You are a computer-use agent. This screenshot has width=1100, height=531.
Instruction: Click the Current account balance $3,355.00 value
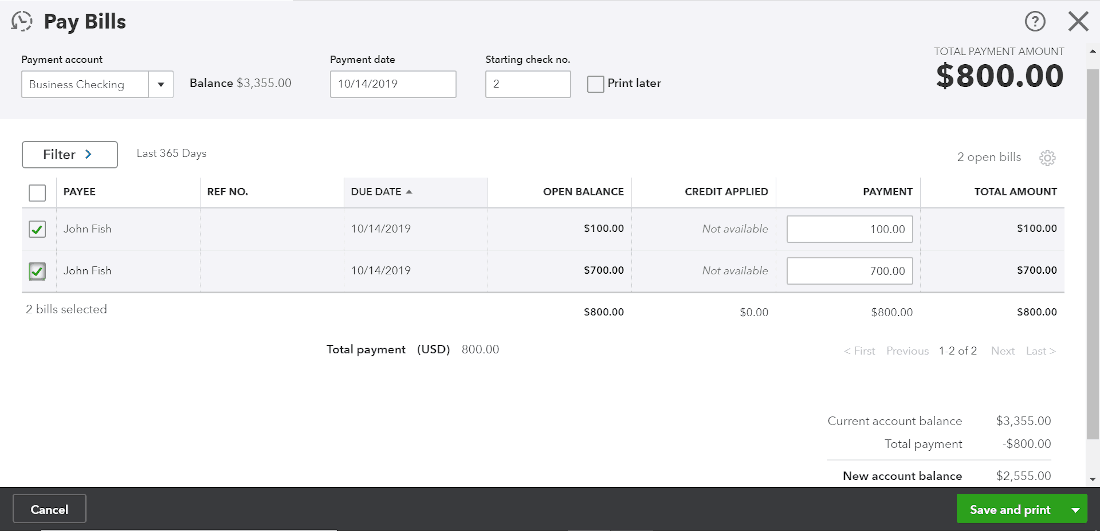tap(1024, 422)
